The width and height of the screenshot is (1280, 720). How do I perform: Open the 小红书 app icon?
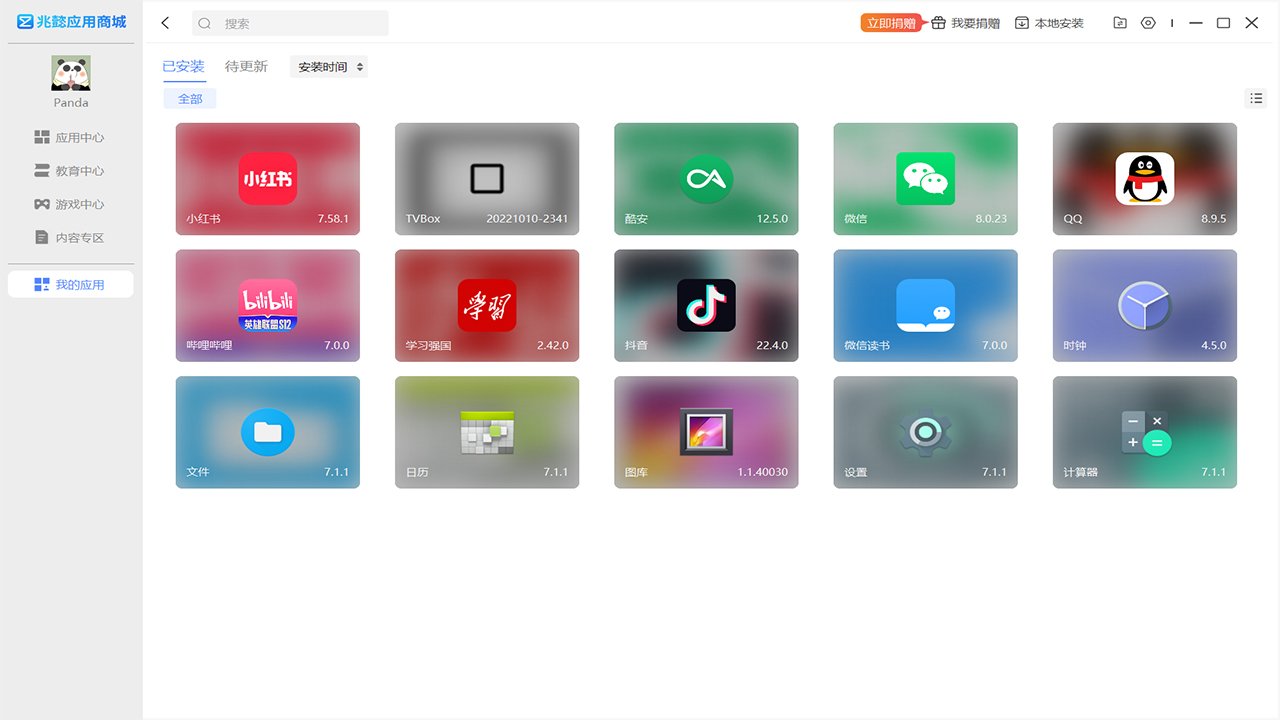268,179
